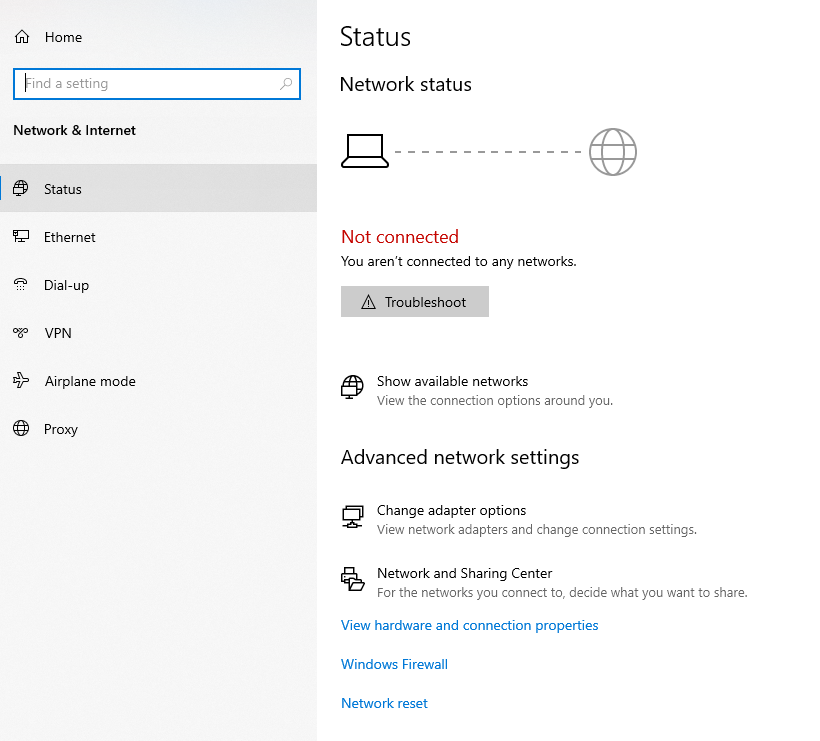The image size is (820, 741).
Task: Click the Show available networks icon
Action: coord(352,388)
